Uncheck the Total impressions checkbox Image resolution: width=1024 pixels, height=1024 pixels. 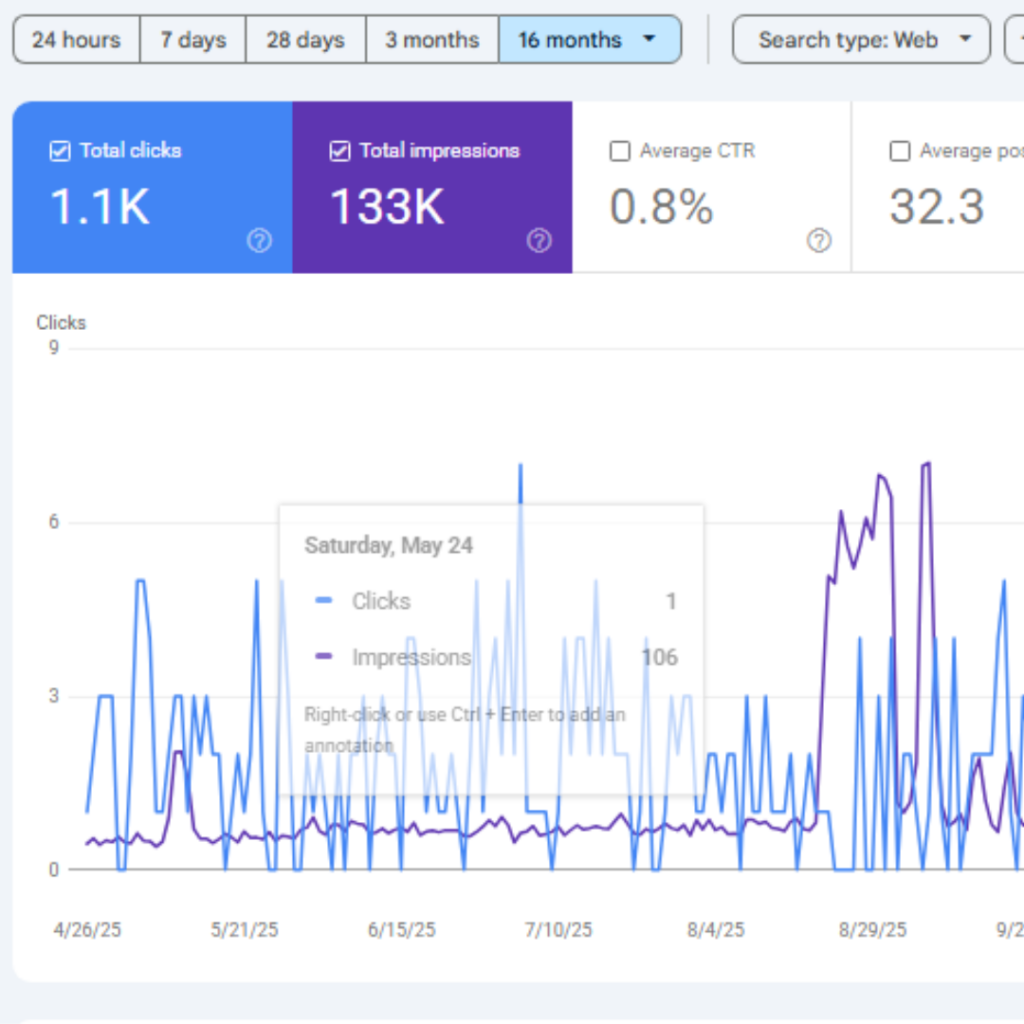click(340, 151)
